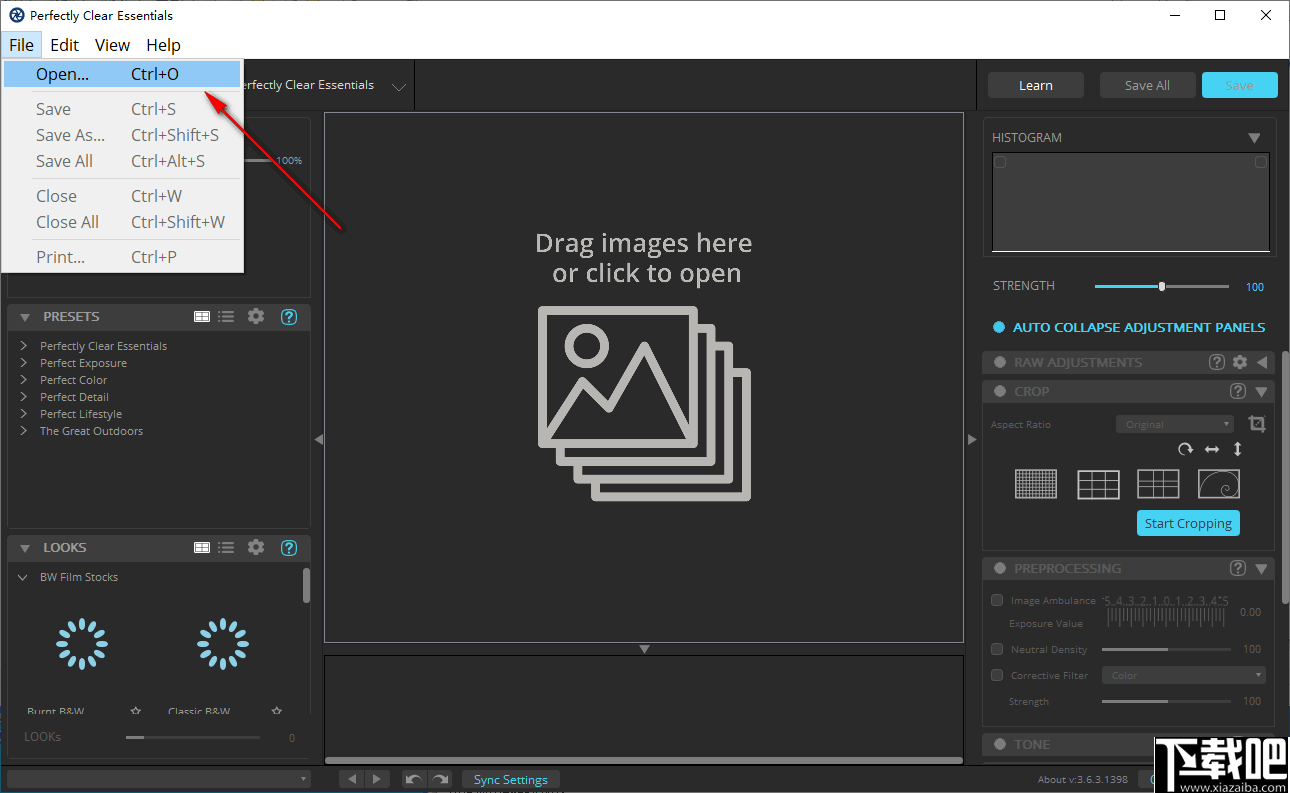Switch Looks panel to grid view

pyautogui.click(x=202, y=547)
